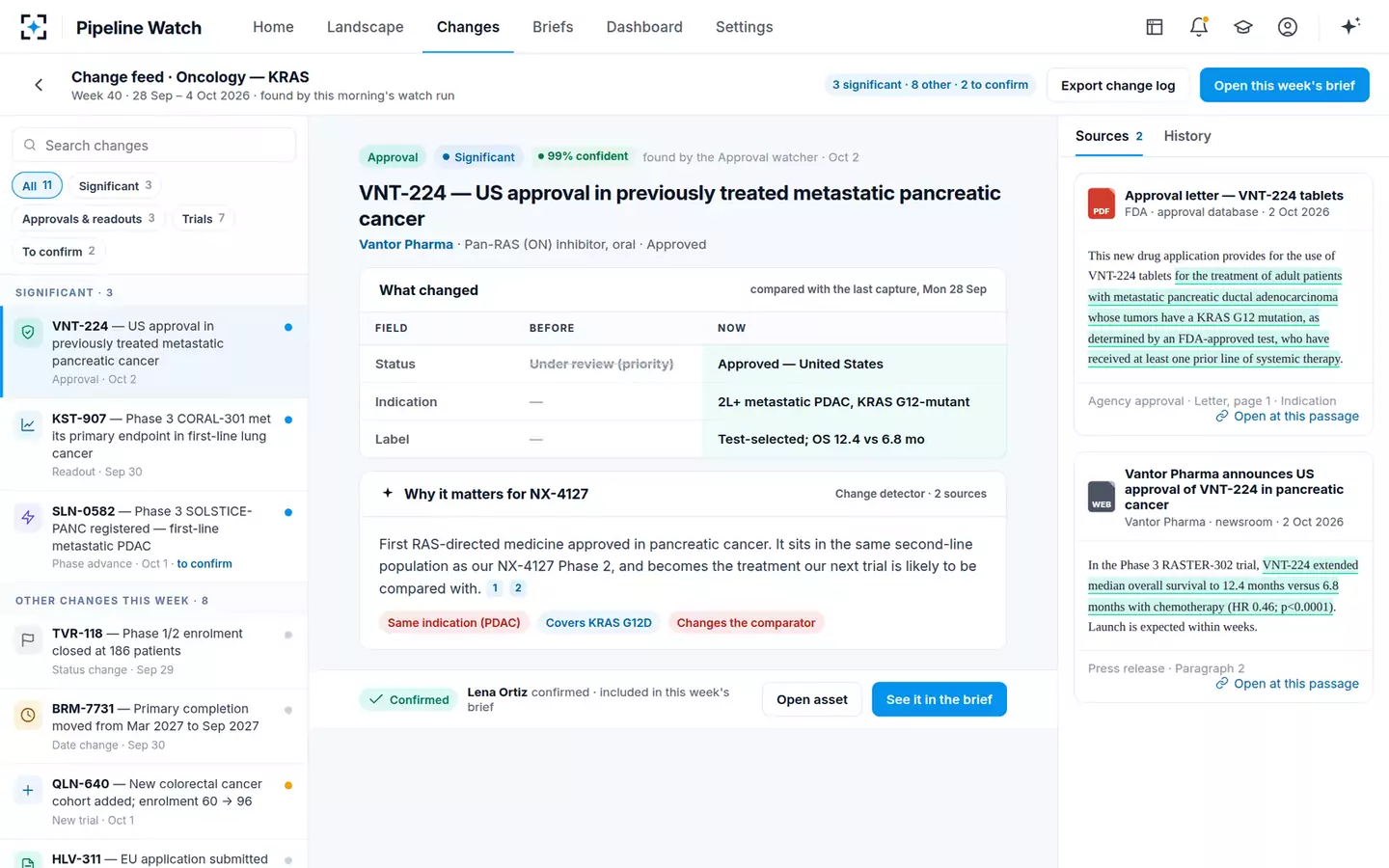Open the Dashboard nav tab

(644, 27)
